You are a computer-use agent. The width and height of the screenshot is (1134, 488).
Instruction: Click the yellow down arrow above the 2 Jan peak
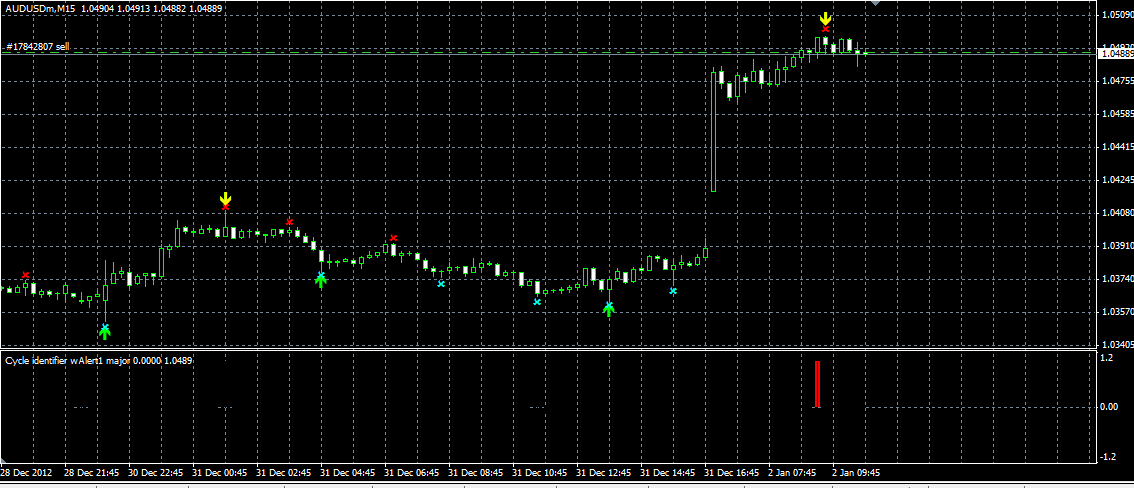tap(825, 18)
